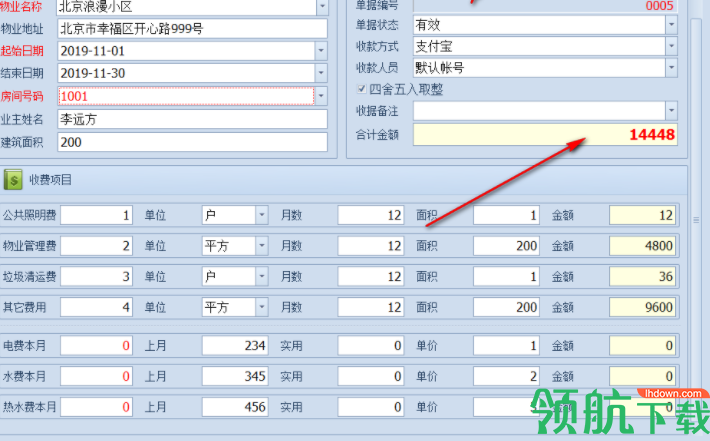
Task: Click the 电费 上月 field 234
Action: pyautogui.click(x=235, y=345)
